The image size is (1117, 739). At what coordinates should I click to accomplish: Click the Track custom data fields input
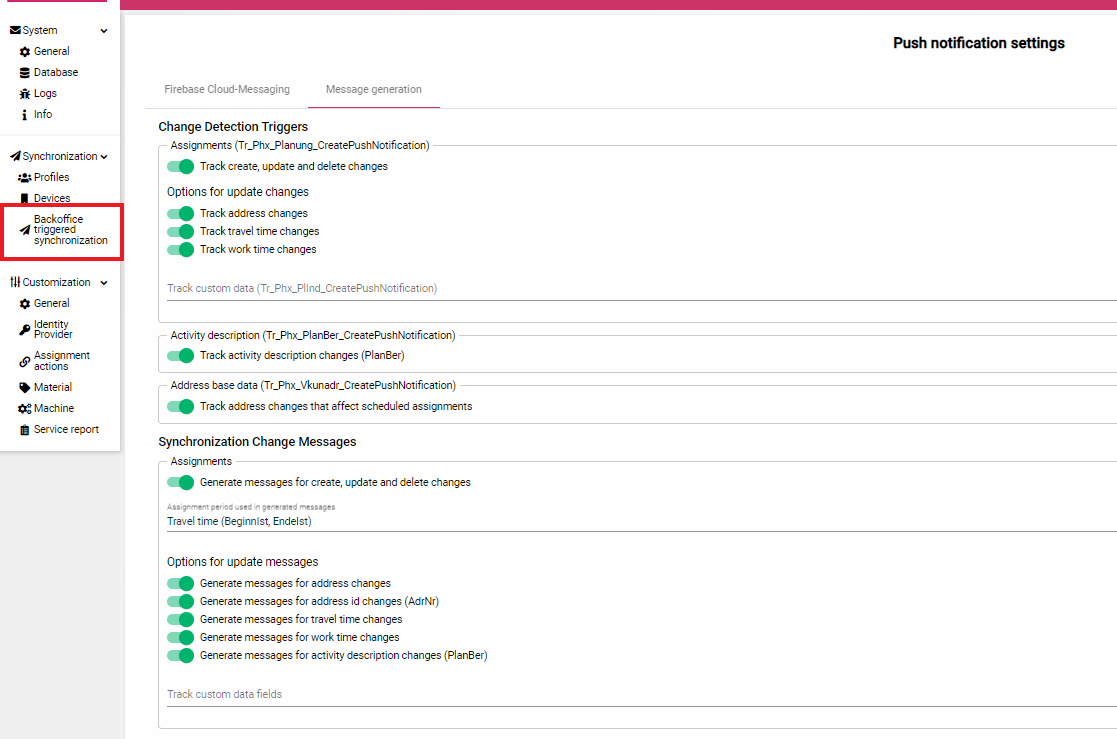(x=640, y=694)
